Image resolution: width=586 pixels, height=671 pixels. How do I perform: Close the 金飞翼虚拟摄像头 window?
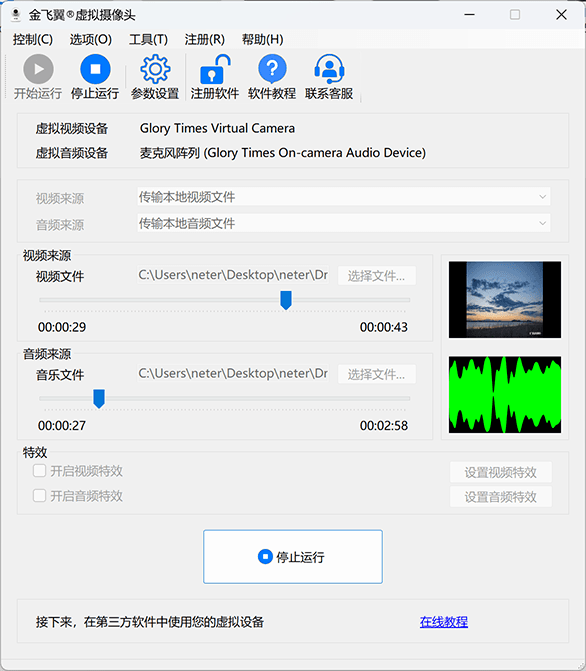click(561, 15)
